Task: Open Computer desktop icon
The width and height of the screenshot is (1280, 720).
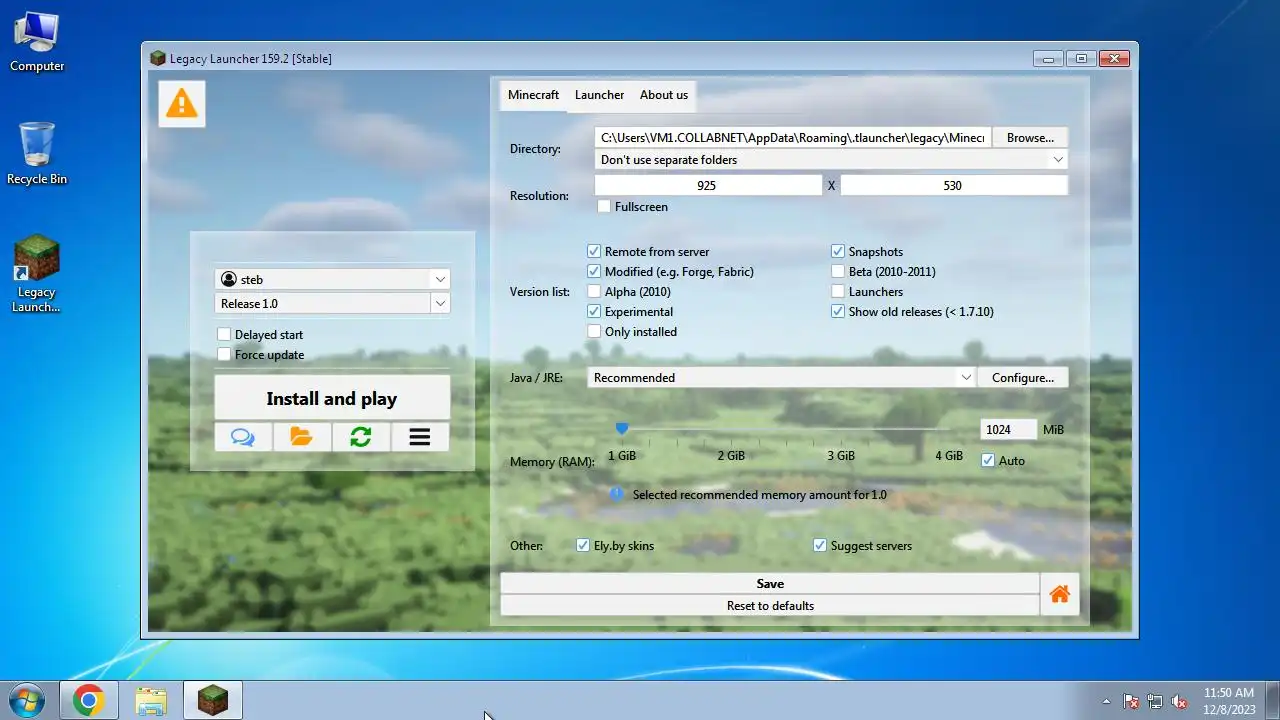Action: point(37,40)
